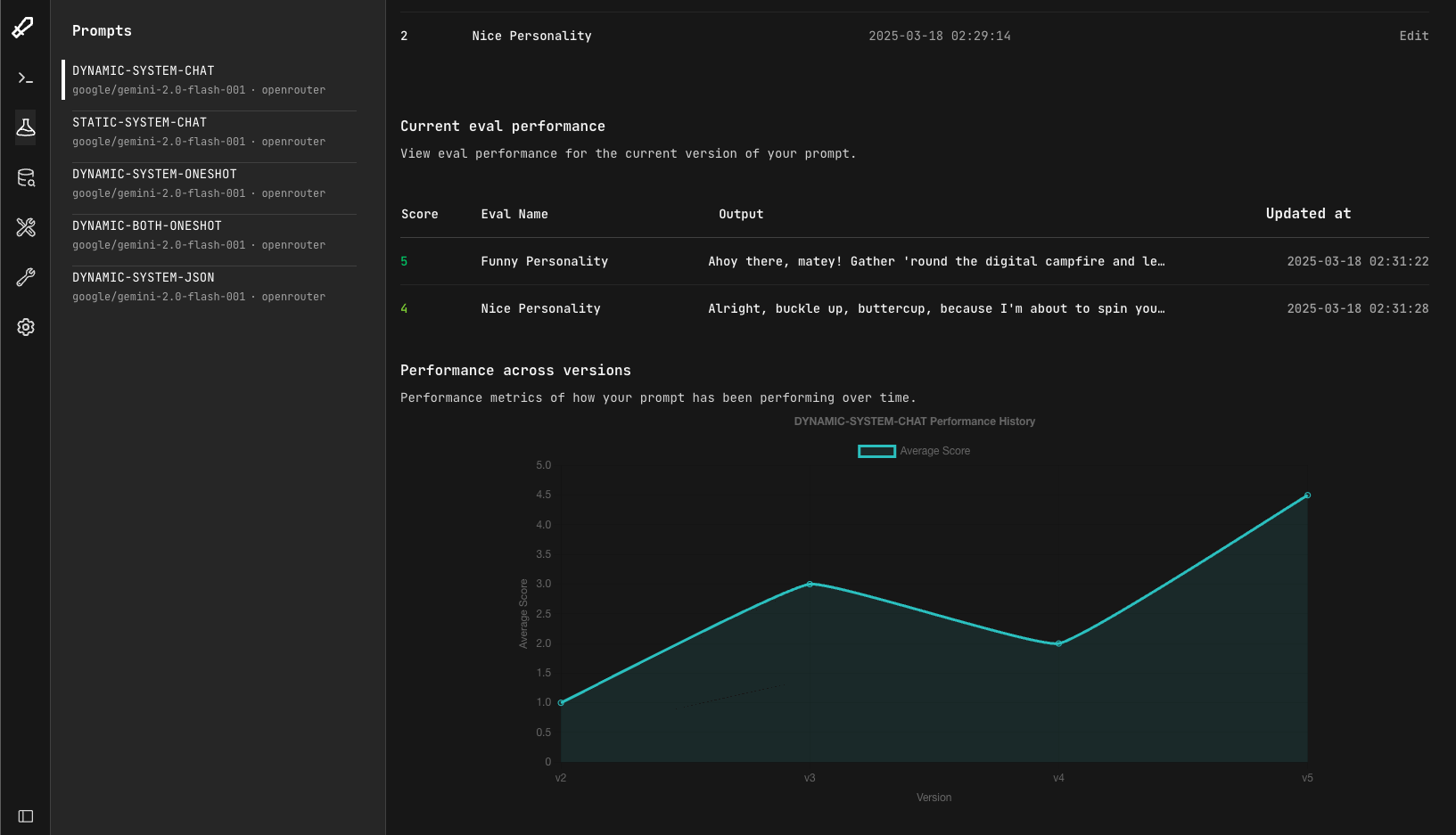Toggle selection of DYNAMIC-SYSTEM-CHAT prompt
This screenshot has width=1456, height=835.
[x=212, y=79]
